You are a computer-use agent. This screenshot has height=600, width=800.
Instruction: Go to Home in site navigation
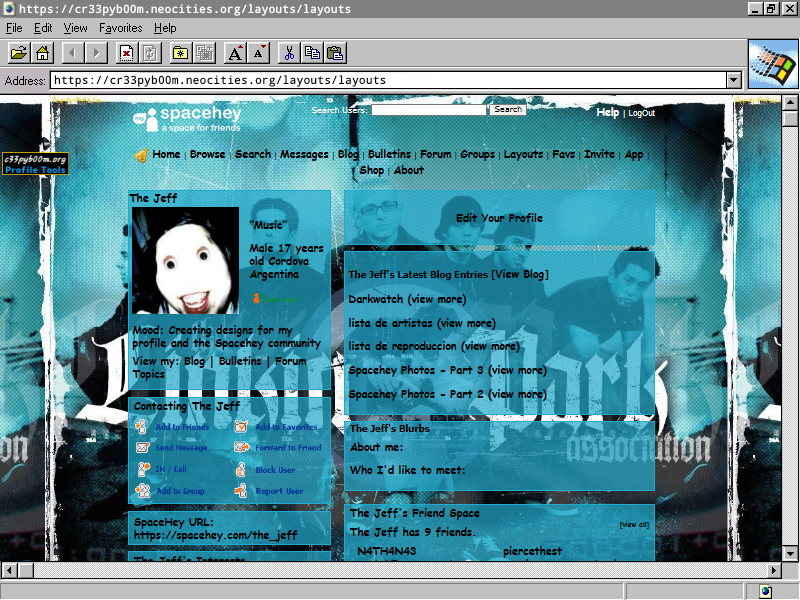point(166,154)
